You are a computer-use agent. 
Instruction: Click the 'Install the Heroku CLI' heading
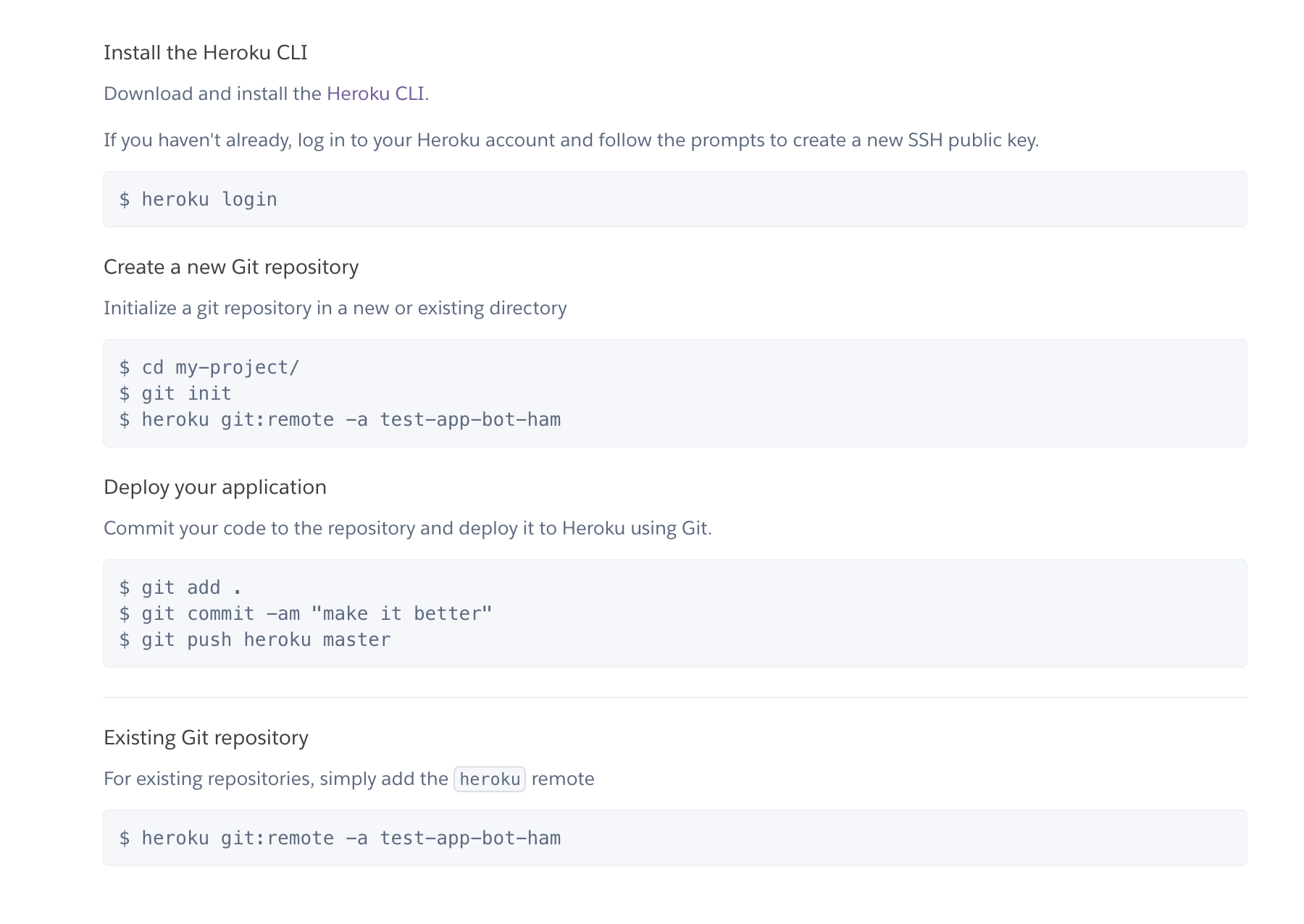coord(206,52)
